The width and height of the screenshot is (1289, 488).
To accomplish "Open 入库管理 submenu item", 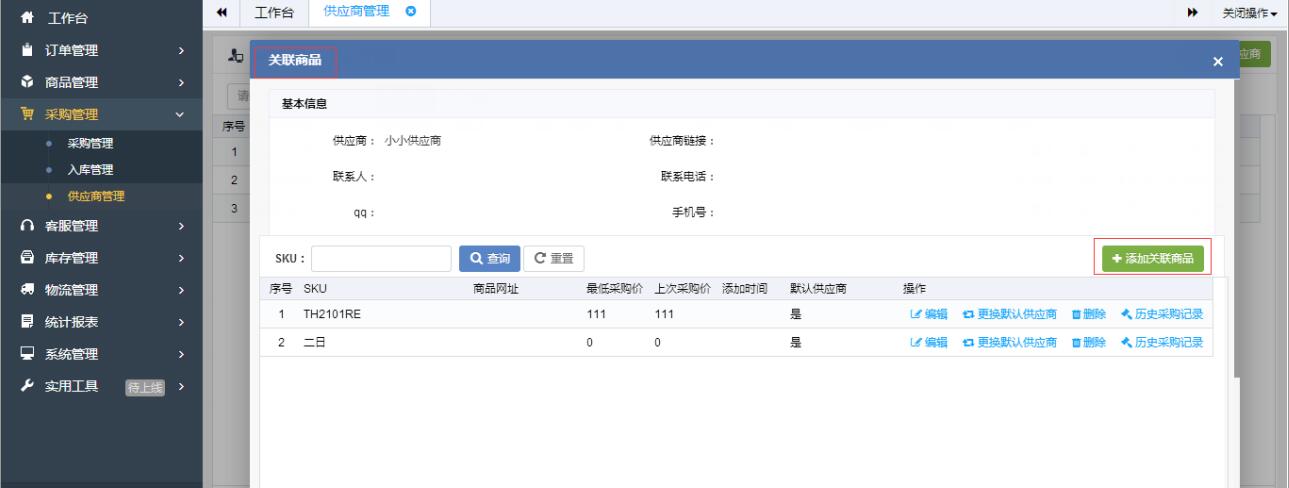I will (x=90, y=168).
